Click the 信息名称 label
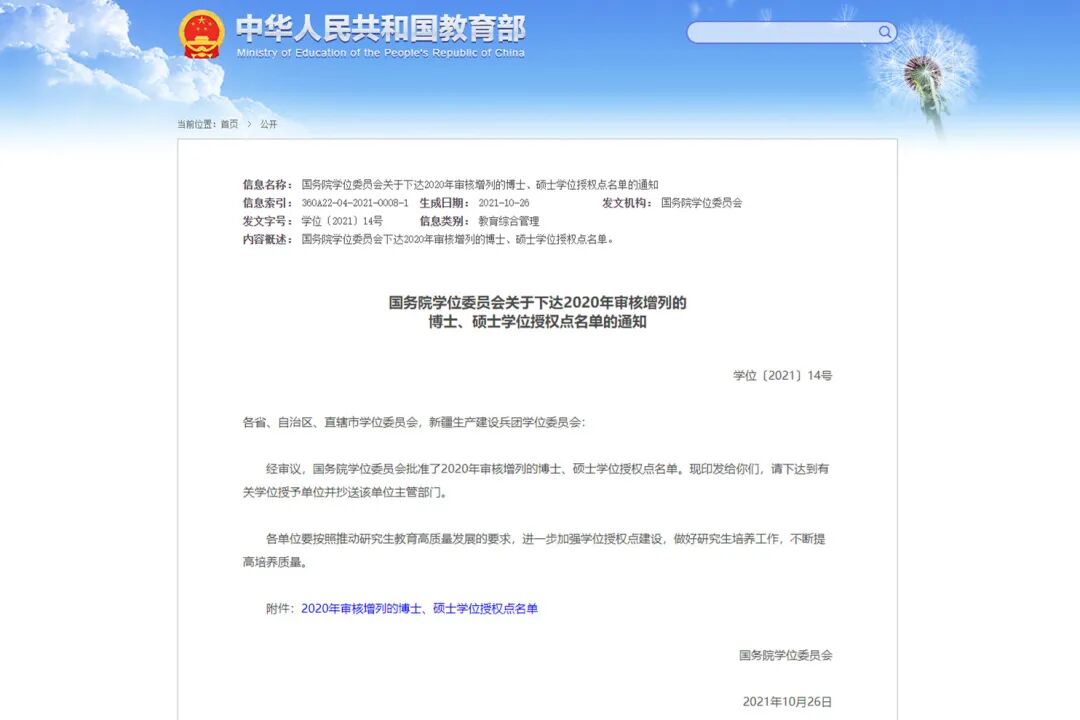Screen dimensions: 1080x720 tap(267, 185)
